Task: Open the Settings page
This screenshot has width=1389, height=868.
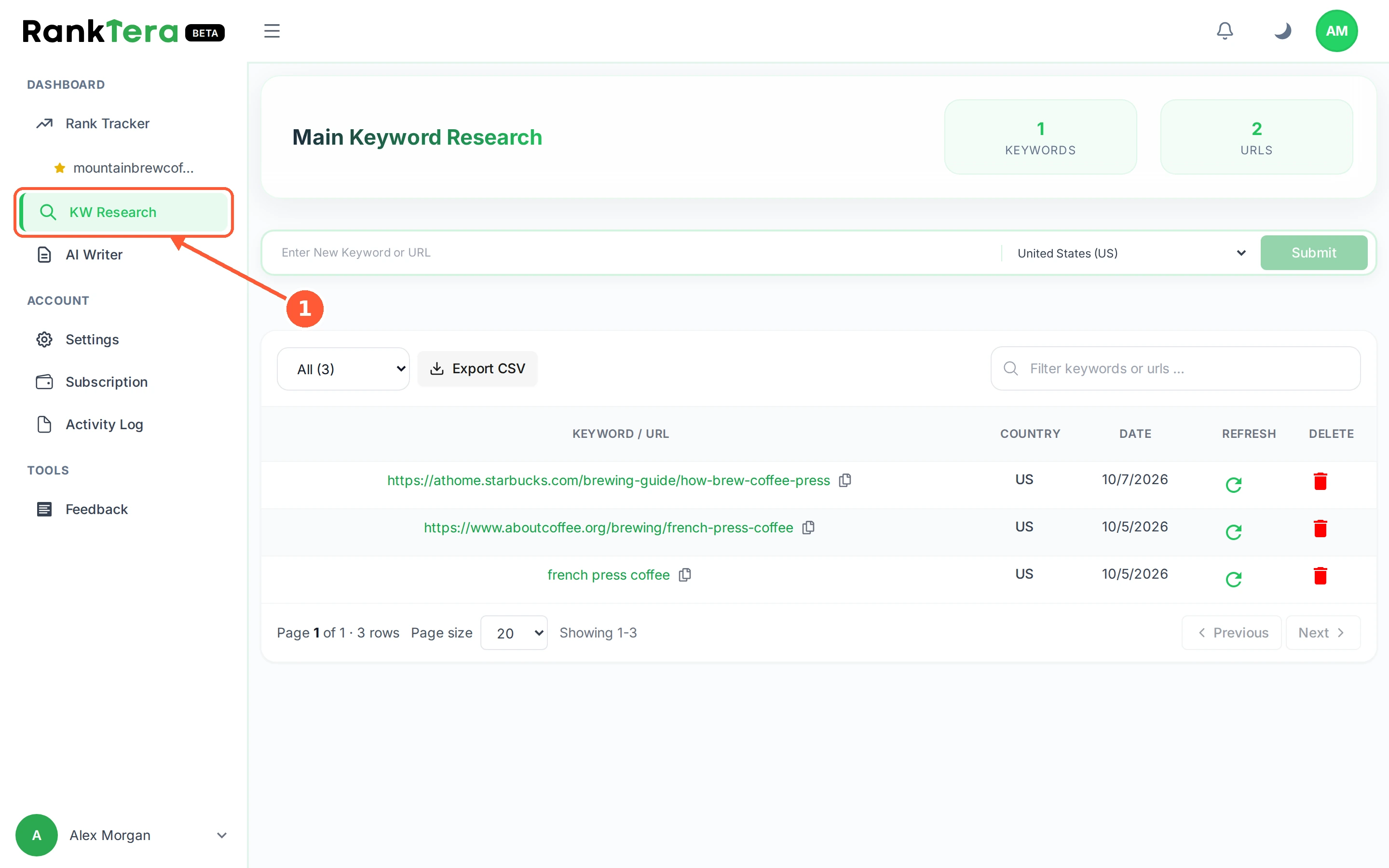Action: click(124, 339)
